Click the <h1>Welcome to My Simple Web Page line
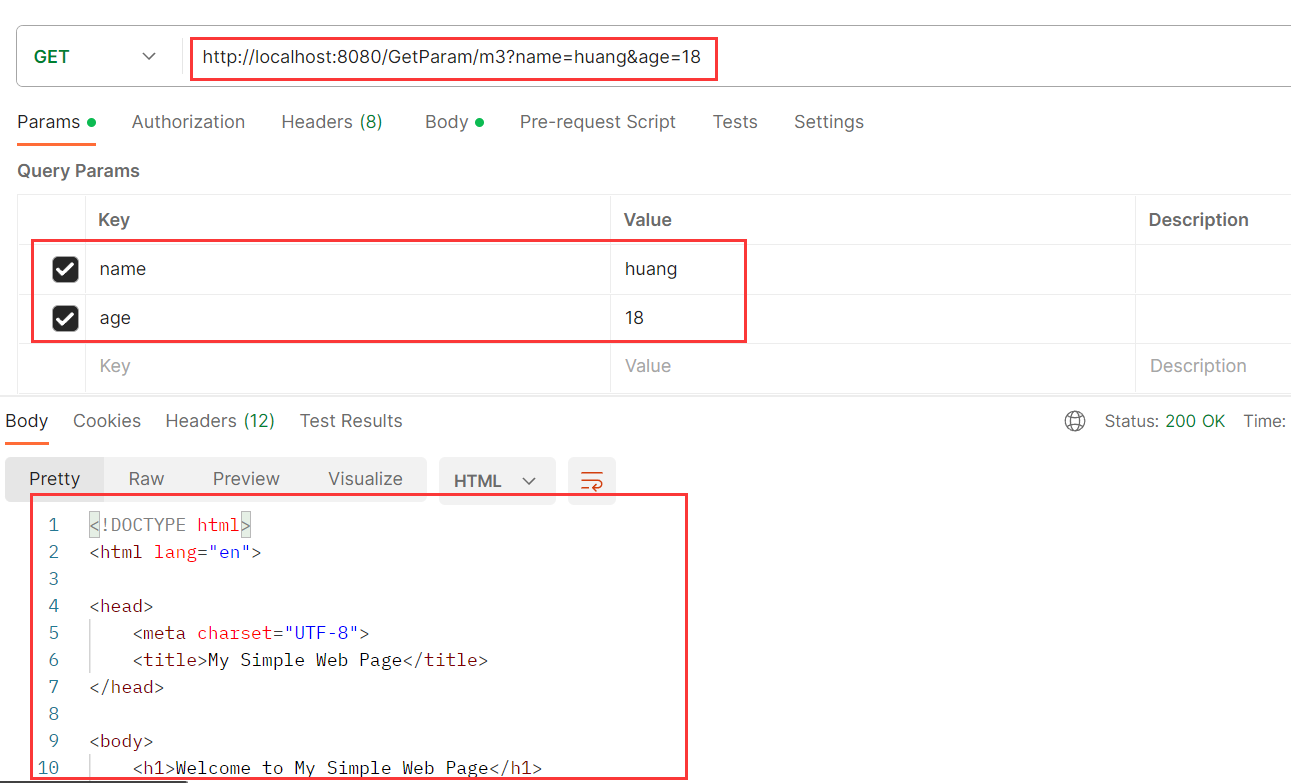 click(x=337, y=768)
